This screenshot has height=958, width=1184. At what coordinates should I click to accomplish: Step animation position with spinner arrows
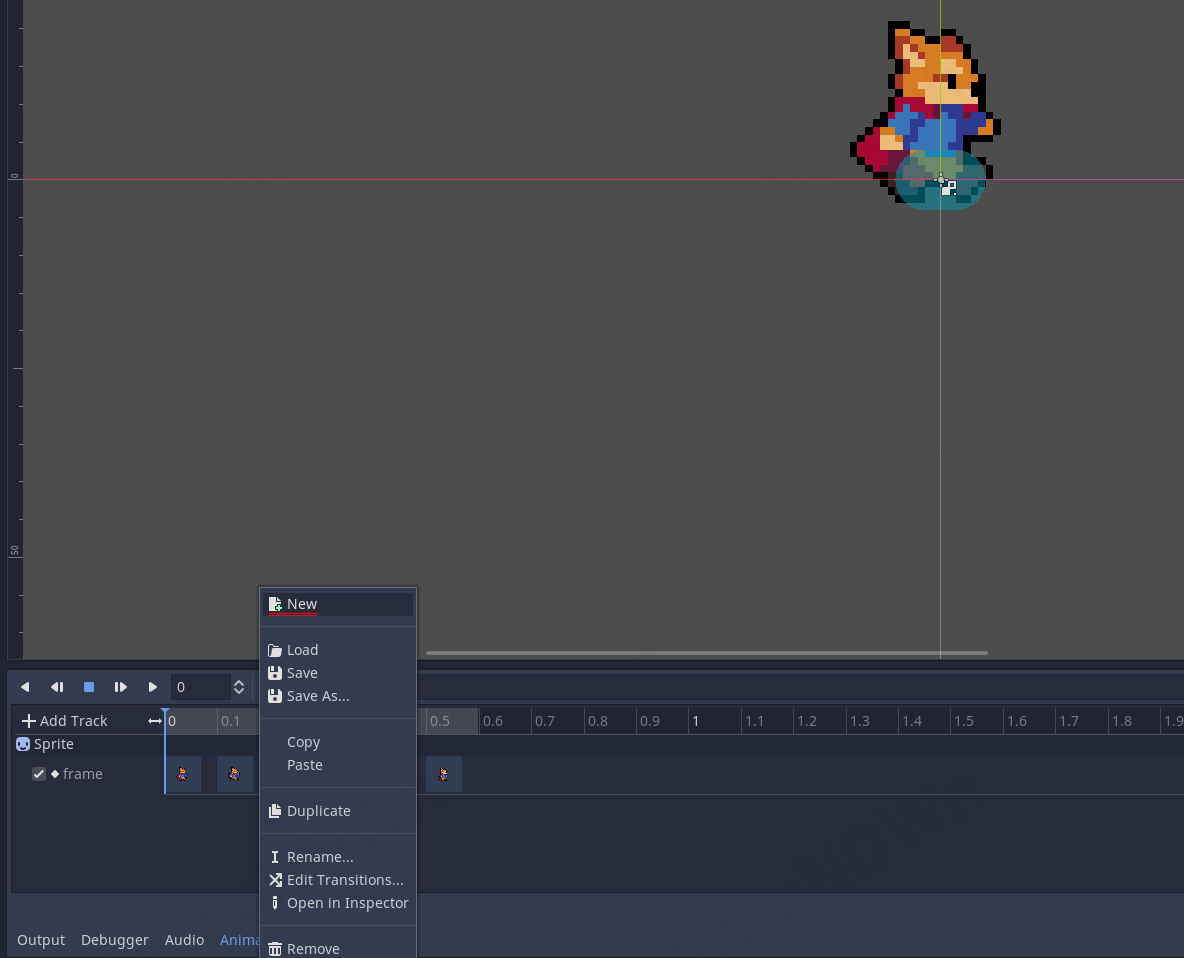tap(239, 687)
